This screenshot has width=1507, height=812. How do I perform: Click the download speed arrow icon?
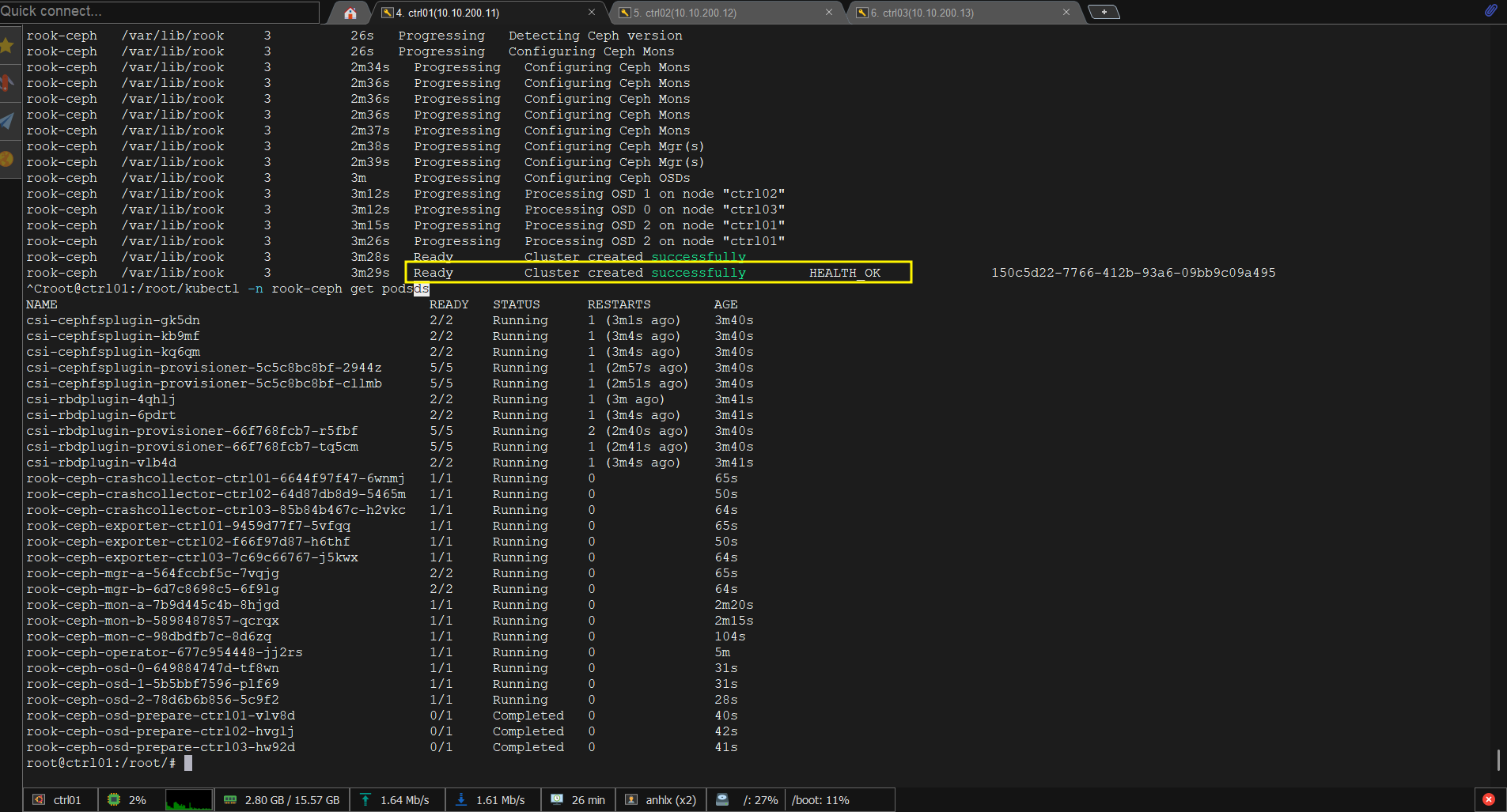(x=461, y=800)
